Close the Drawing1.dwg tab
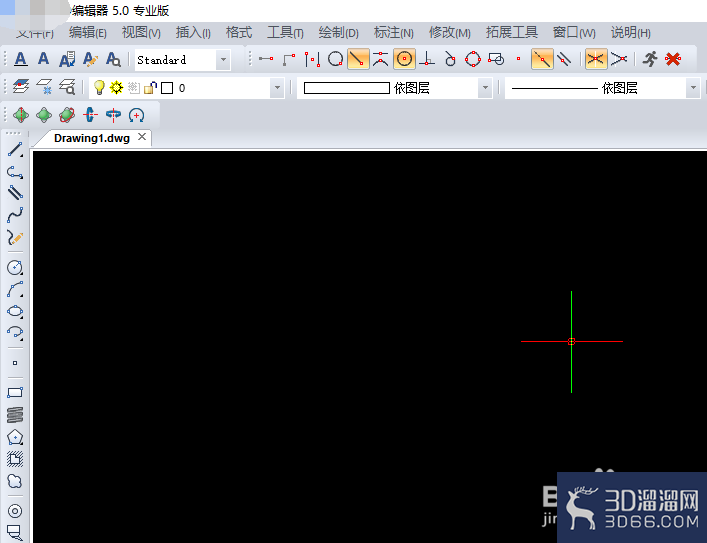This screenshot has height=543, width=707. [x=142, y=137]
